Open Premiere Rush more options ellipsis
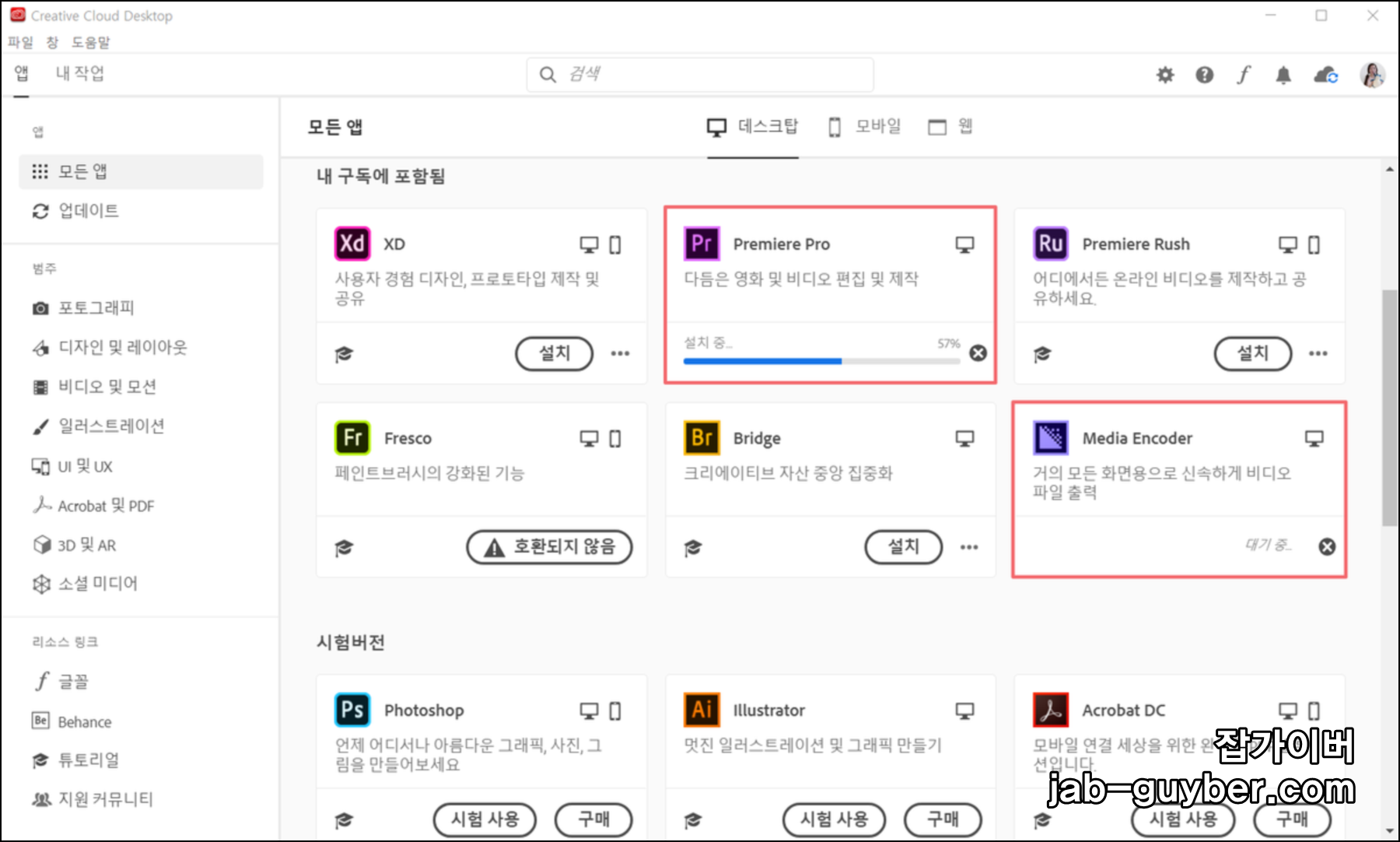Screen dimensions: 1400x842 [x=1318, y=354]
